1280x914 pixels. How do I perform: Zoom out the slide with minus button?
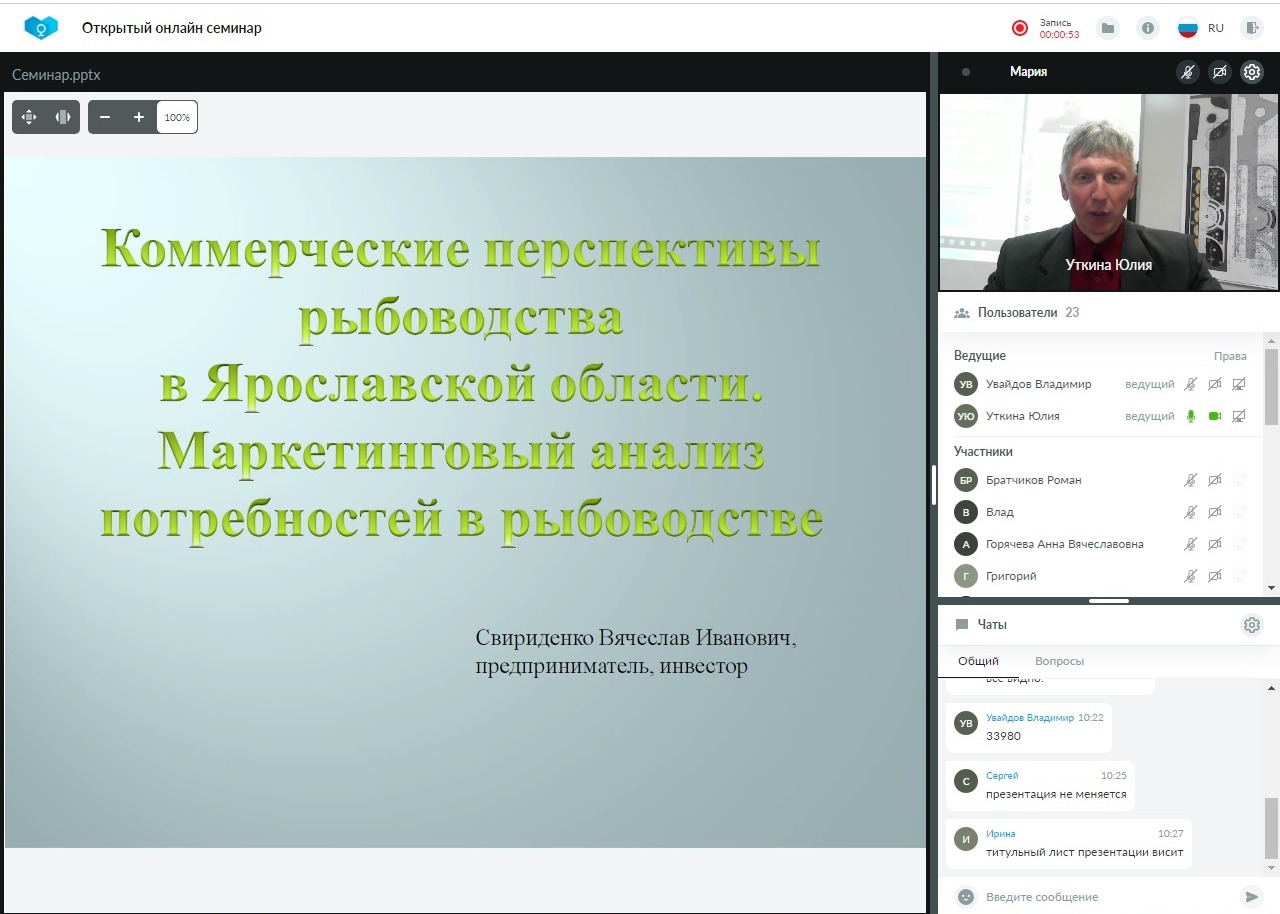tap(105, 117)
